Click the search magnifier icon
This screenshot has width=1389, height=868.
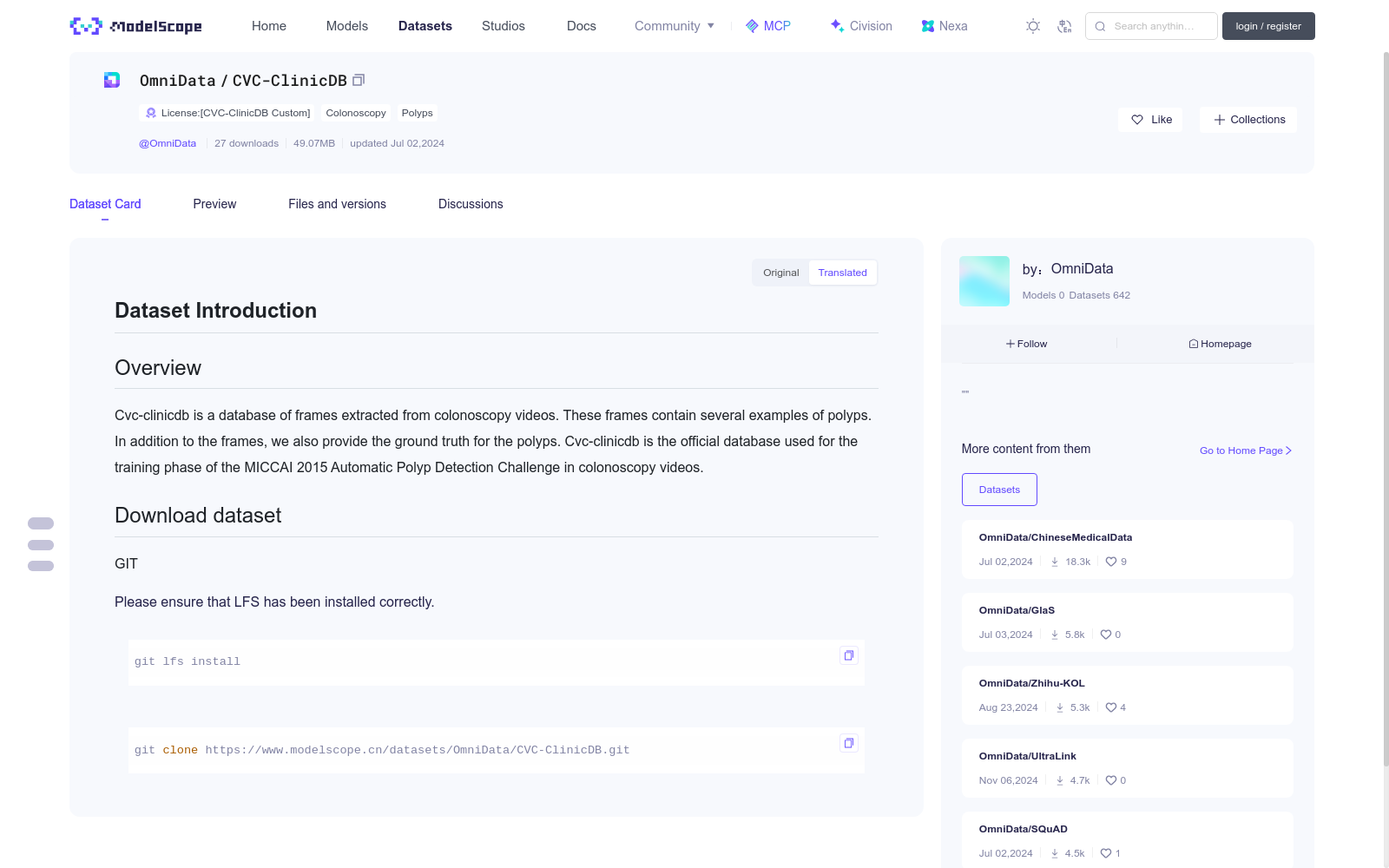coord(1100,26)
